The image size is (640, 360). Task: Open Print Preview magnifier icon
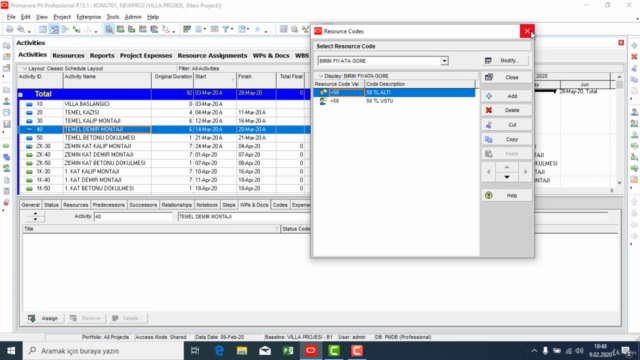pos(21,29)
